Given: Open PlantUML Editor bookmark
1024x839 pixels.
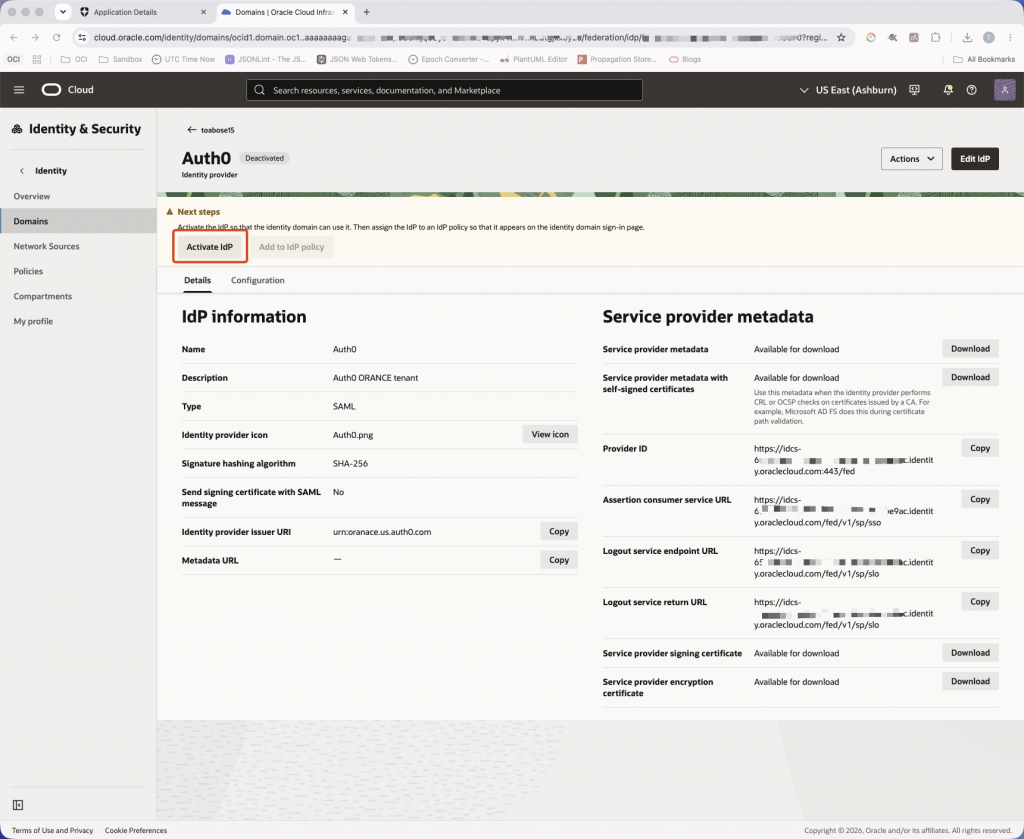Looking at the screenshot, I should click(x=534, y=59).
